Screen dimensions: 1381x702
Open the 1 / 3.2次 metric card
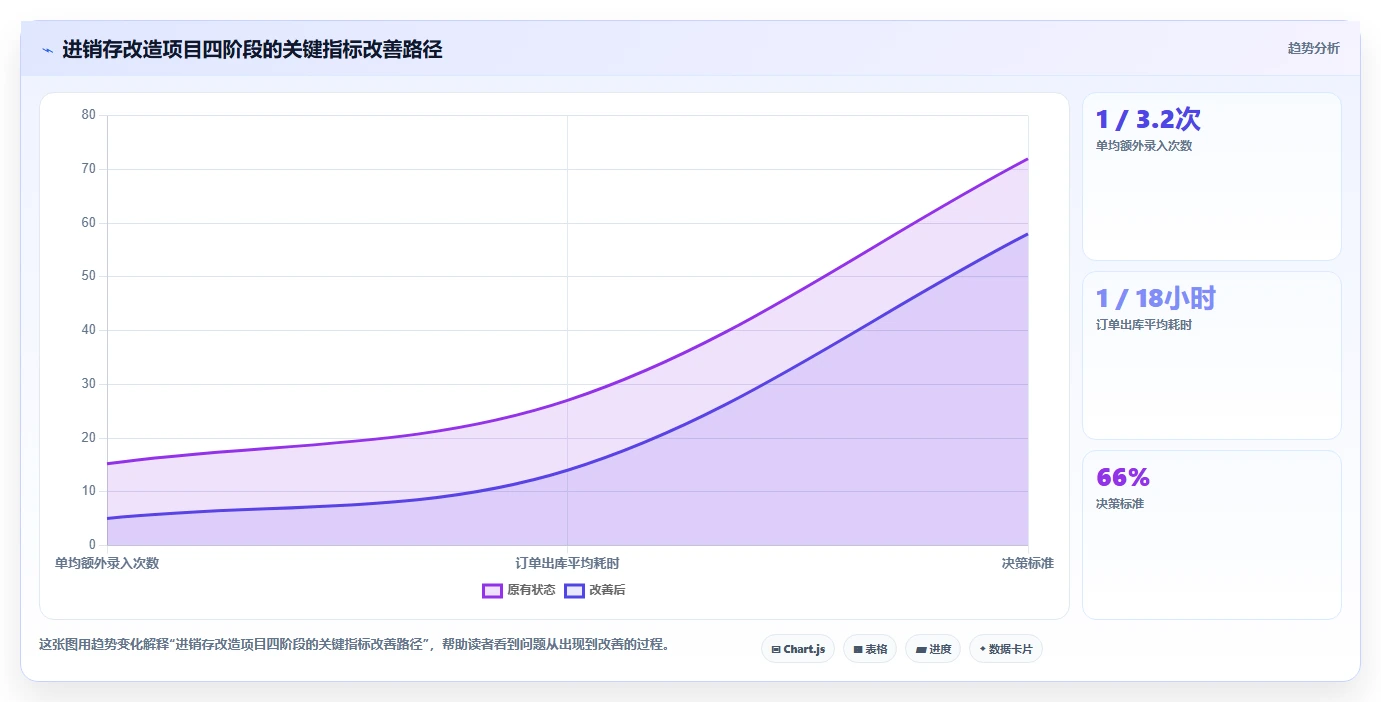tap(1211, 177)
